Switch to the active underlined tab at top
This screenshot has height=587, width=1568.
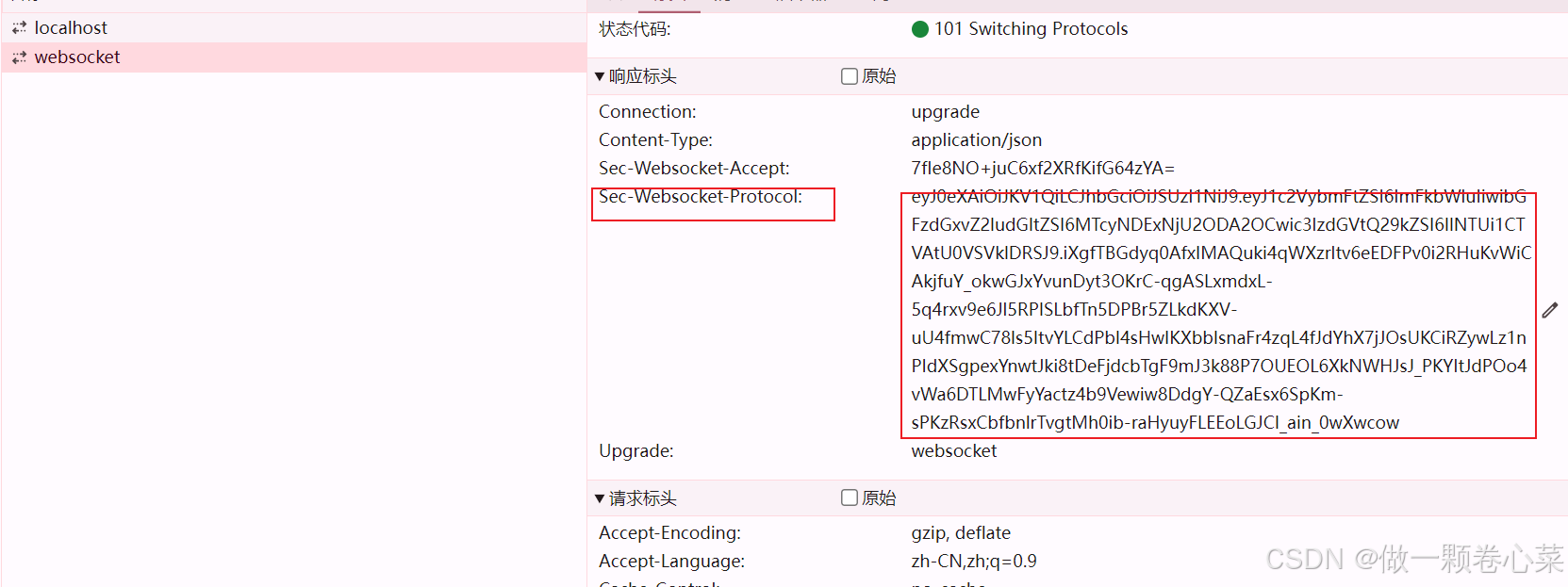[x=669, y=4]
